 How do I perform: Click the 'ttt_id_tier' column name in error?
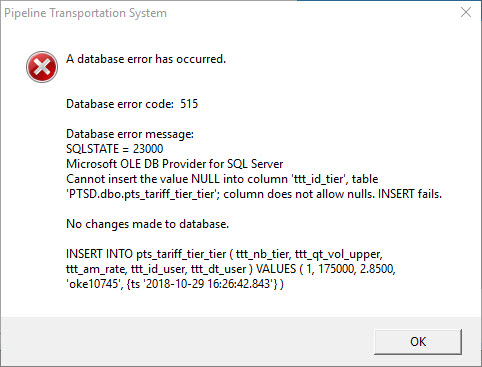318,179
